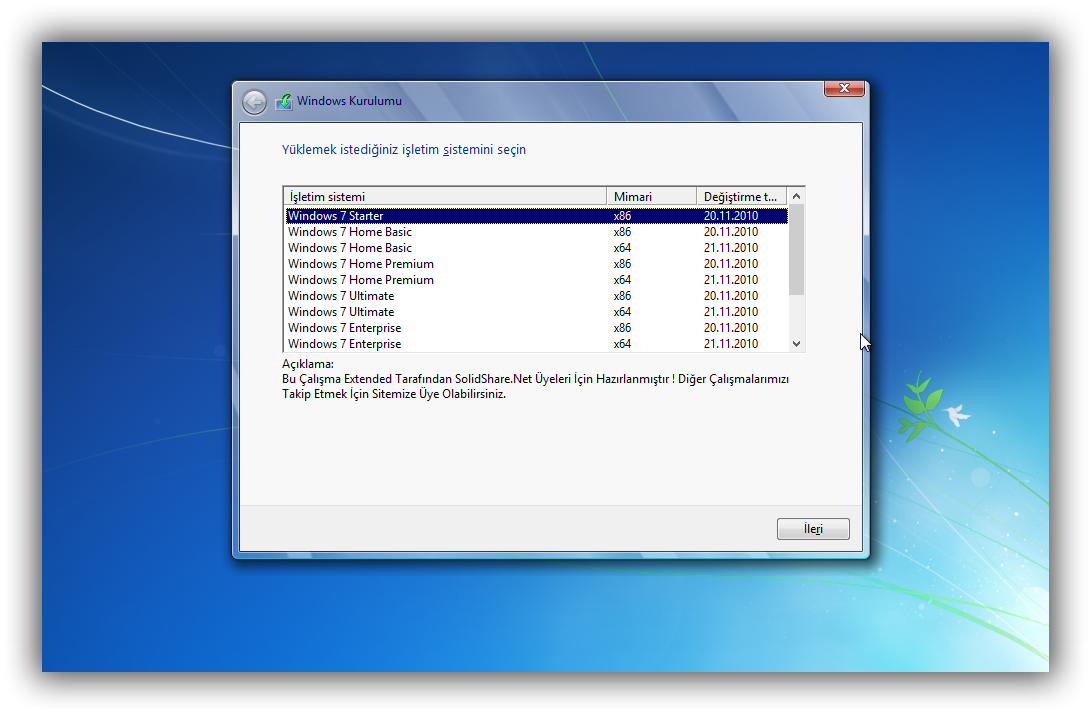This screenshot has height=714, width=1091.
Task: Click the scrollbar thumb in OS list
Action: click(796, 250)
